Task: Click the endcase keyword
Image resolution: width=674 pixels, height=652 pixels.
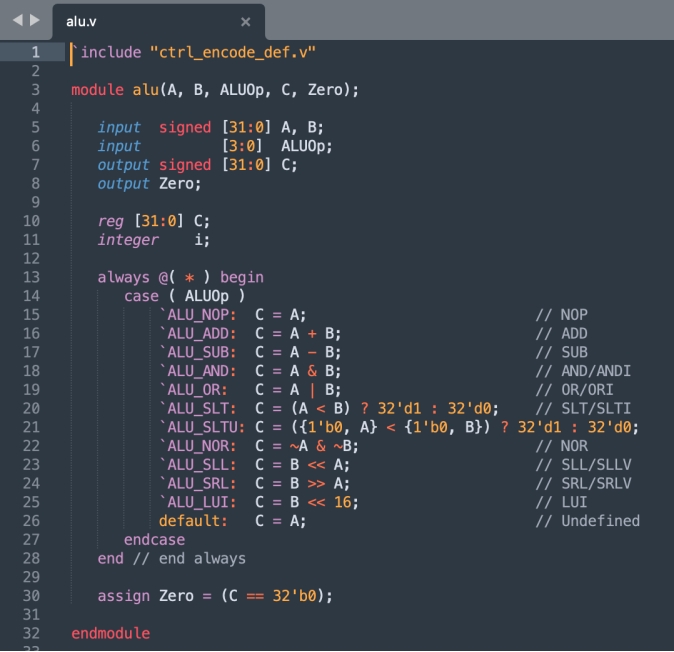Action: (x=154, y=540)
